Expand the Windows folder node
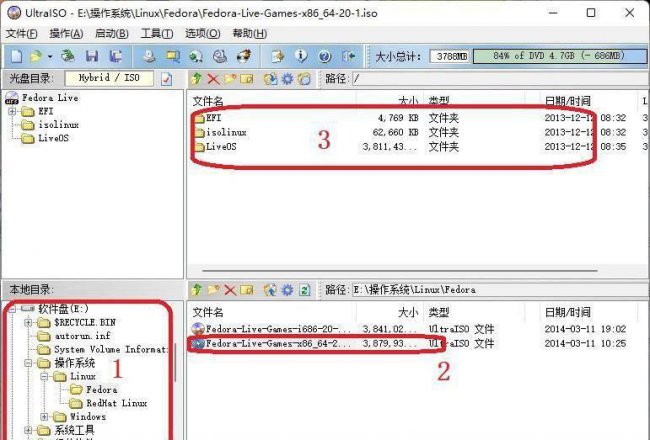The width and height of the screenshot is (650, 440). pyautogui.click(x=44, y=416)
